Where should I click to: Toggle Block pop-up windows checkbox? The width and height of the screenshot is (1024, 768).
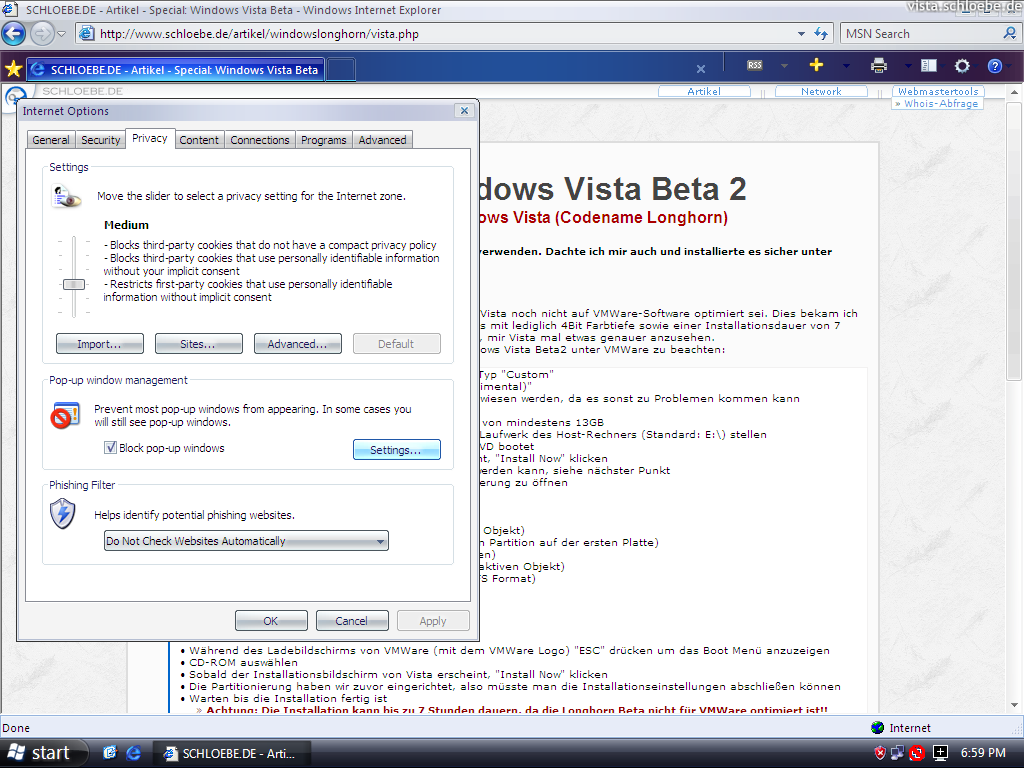point(110,447)
